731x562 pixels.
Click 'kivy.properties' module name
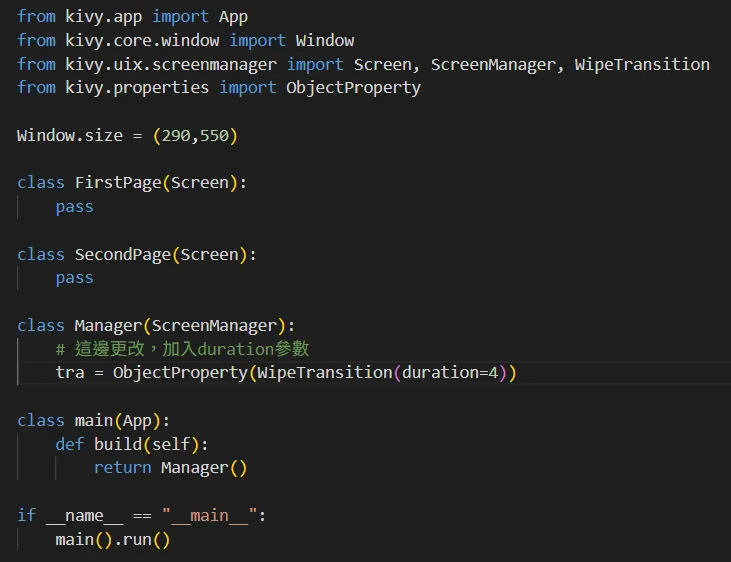click(x=137, y=88)
